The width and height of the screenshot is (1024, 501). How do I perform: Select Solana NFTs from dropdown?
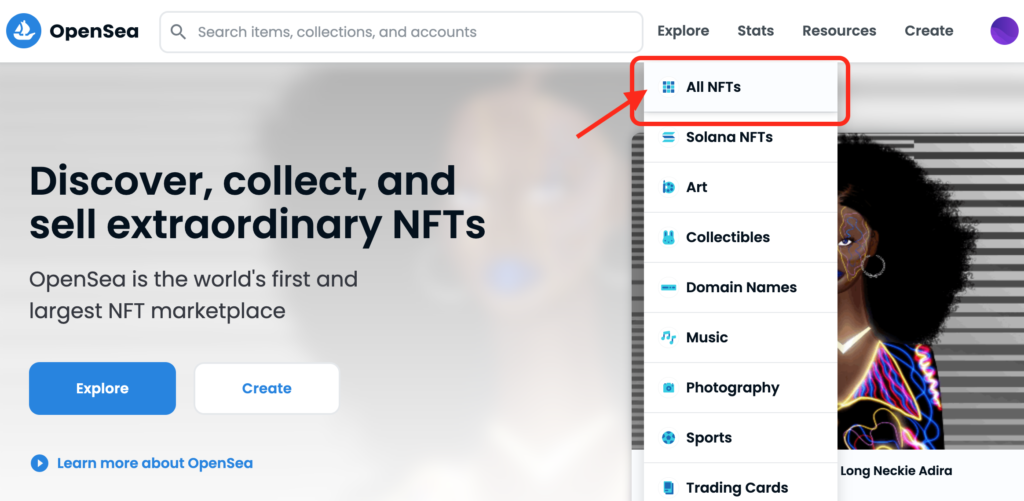click(741, 137)
